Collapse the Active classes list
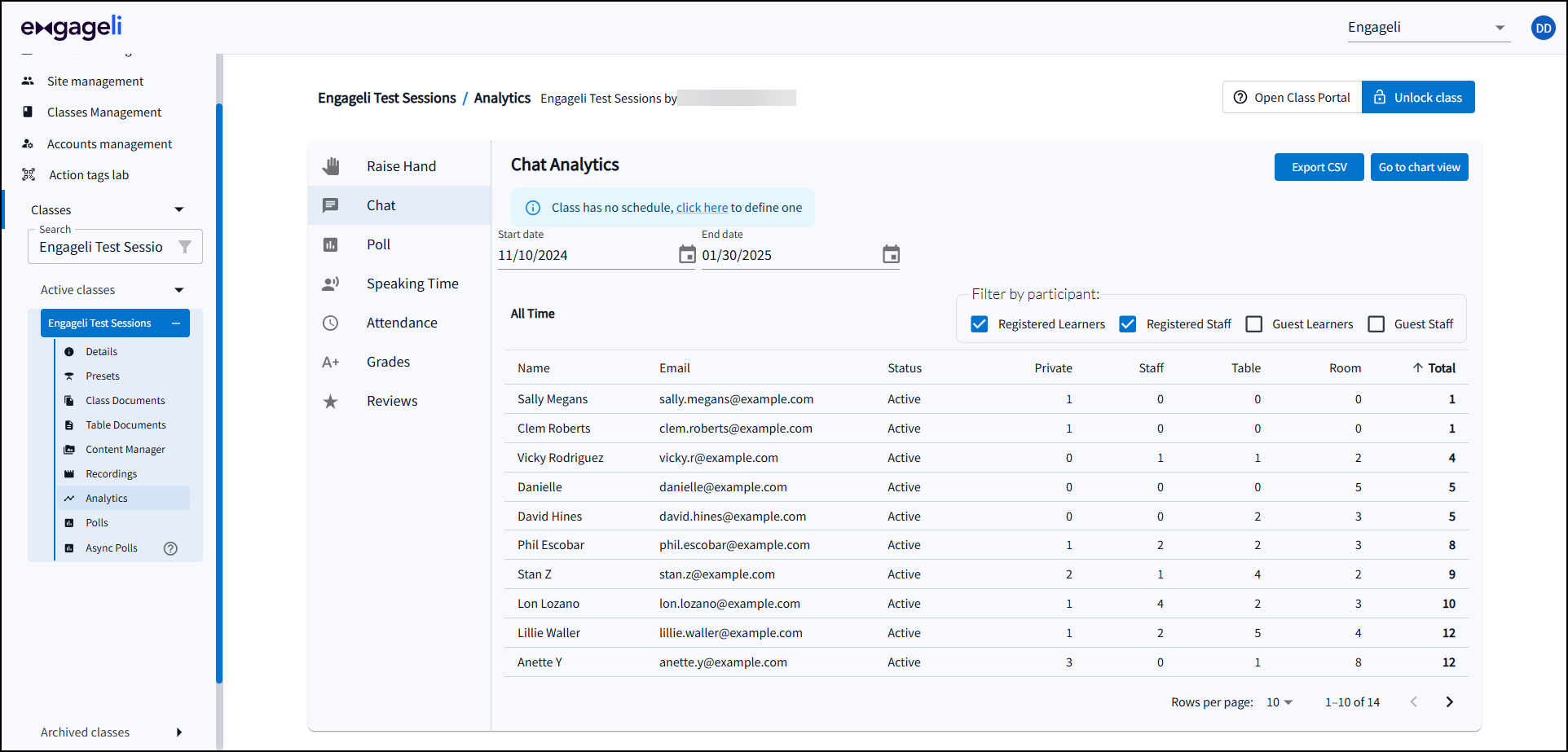The height and width of the screenshot is (752, 1568). (179, 290)
